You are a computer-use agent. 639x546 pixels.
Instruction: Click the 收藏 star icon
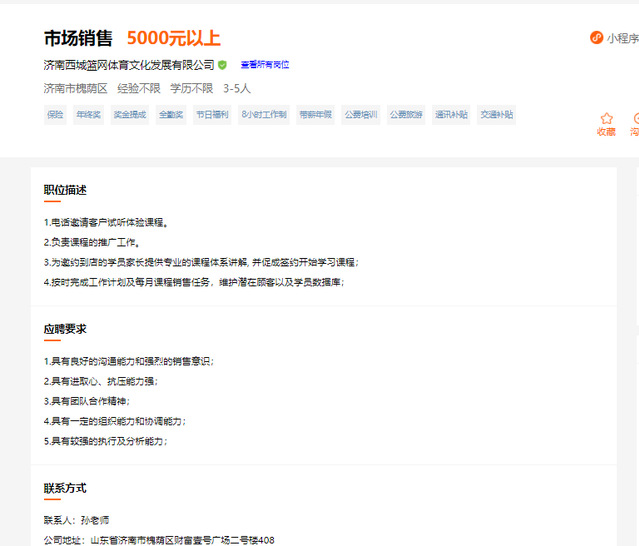pyautogui.click(x=606, y=118)
